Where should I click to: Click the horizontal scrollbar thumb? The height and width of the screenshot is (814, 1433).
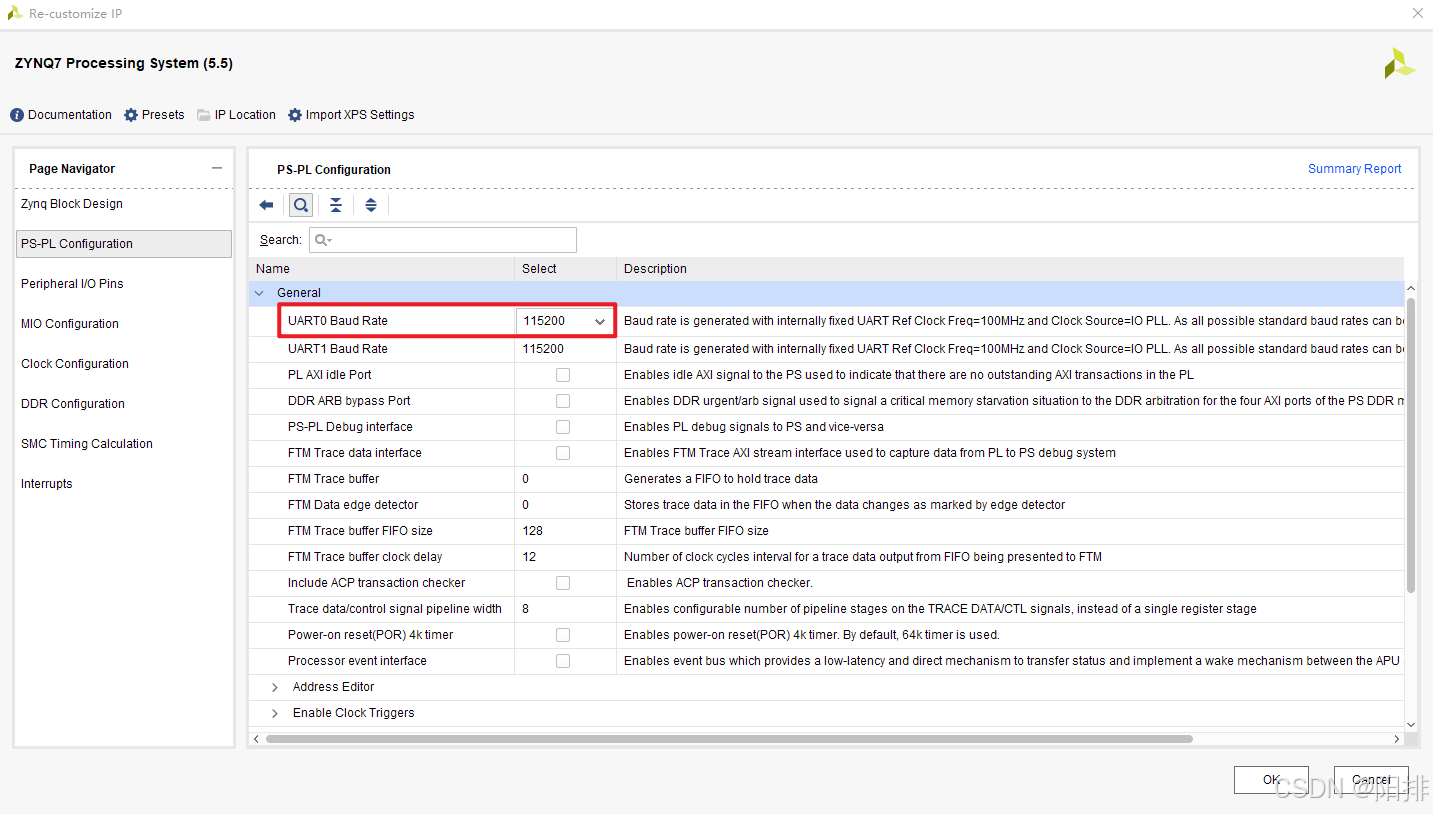click(729, 739)
